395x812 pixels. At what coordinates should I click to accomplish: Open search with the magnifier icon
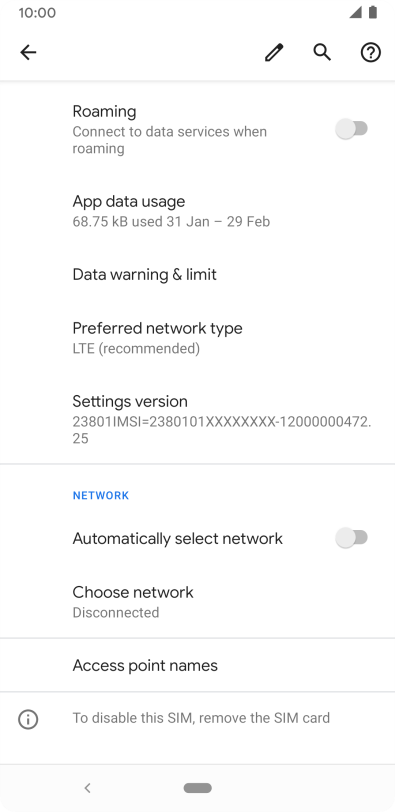click(322, 52)
